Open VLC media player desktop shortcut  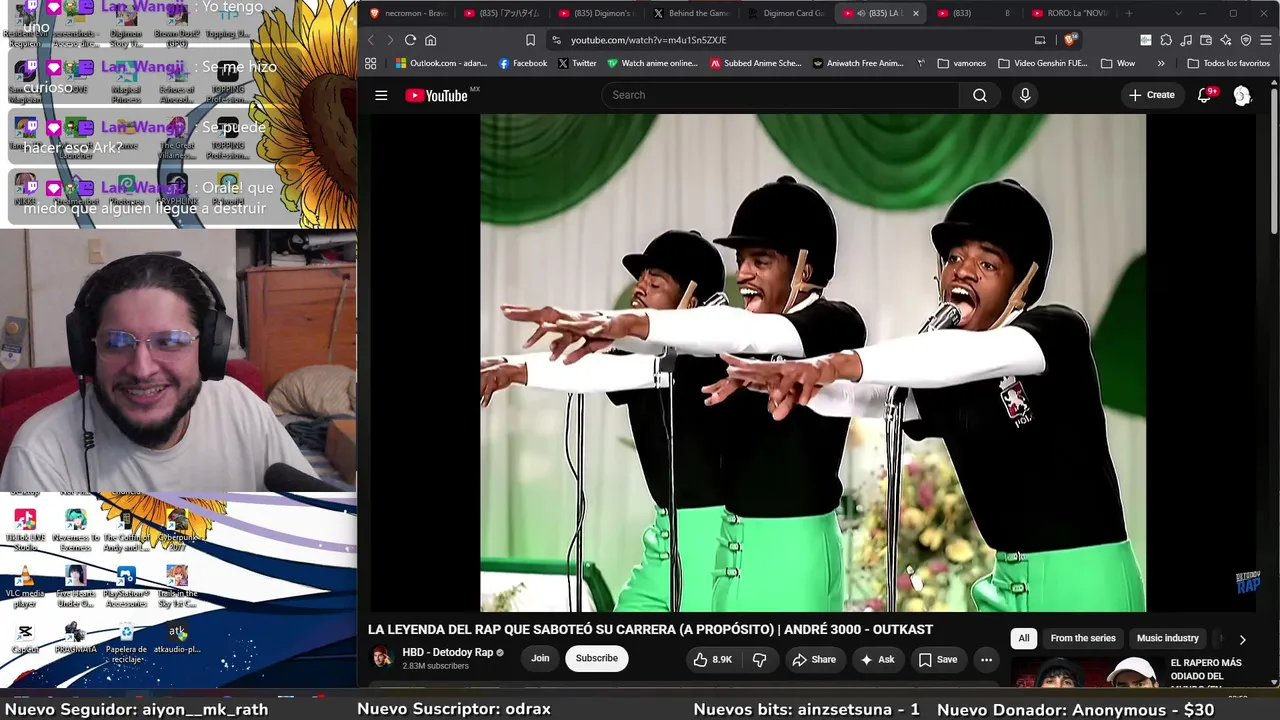[x=25, y=586]
